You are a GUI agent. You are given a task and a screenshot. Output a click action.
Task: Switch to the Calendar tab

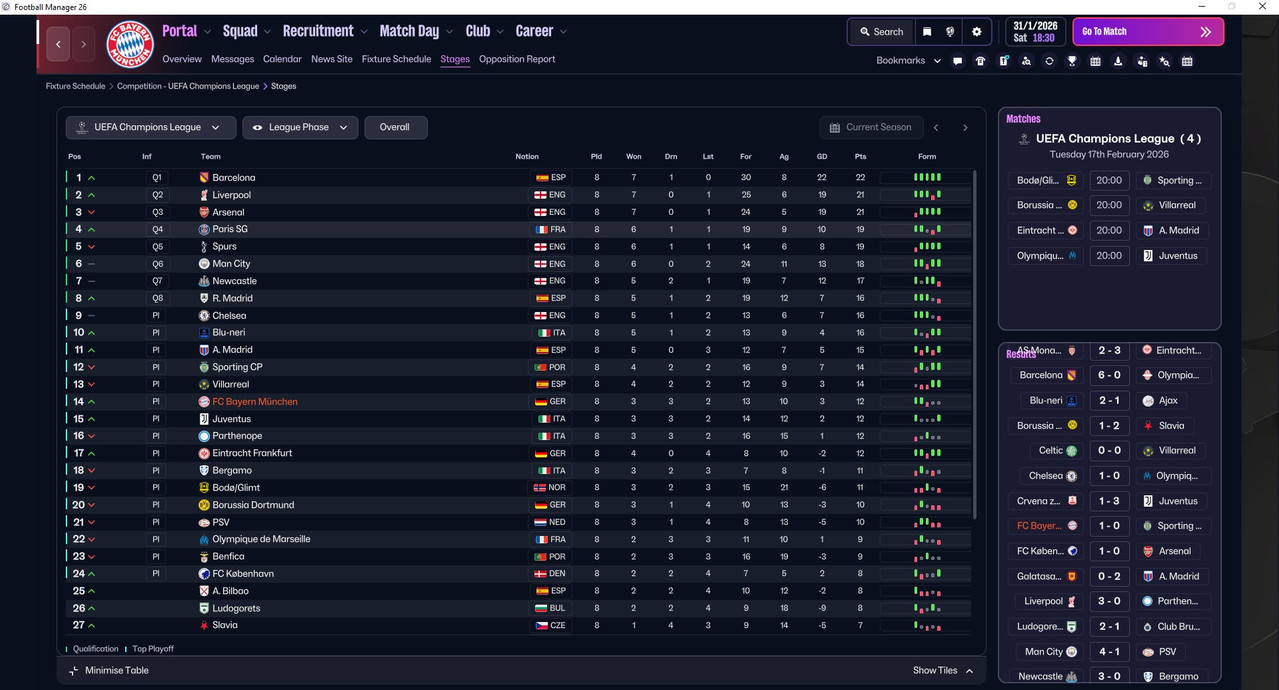[282, 59]
